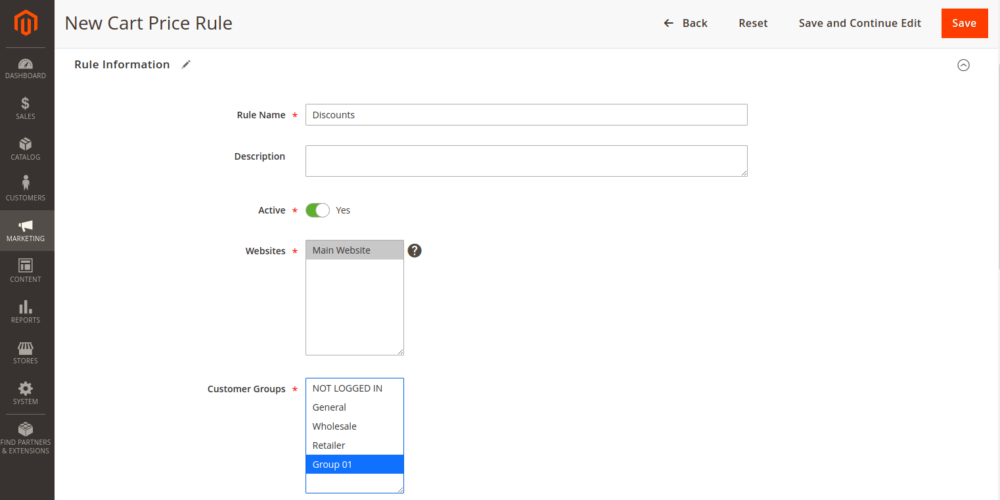
Task: Select NOT LOGGED IN customer group
Action: coord(354,388)
